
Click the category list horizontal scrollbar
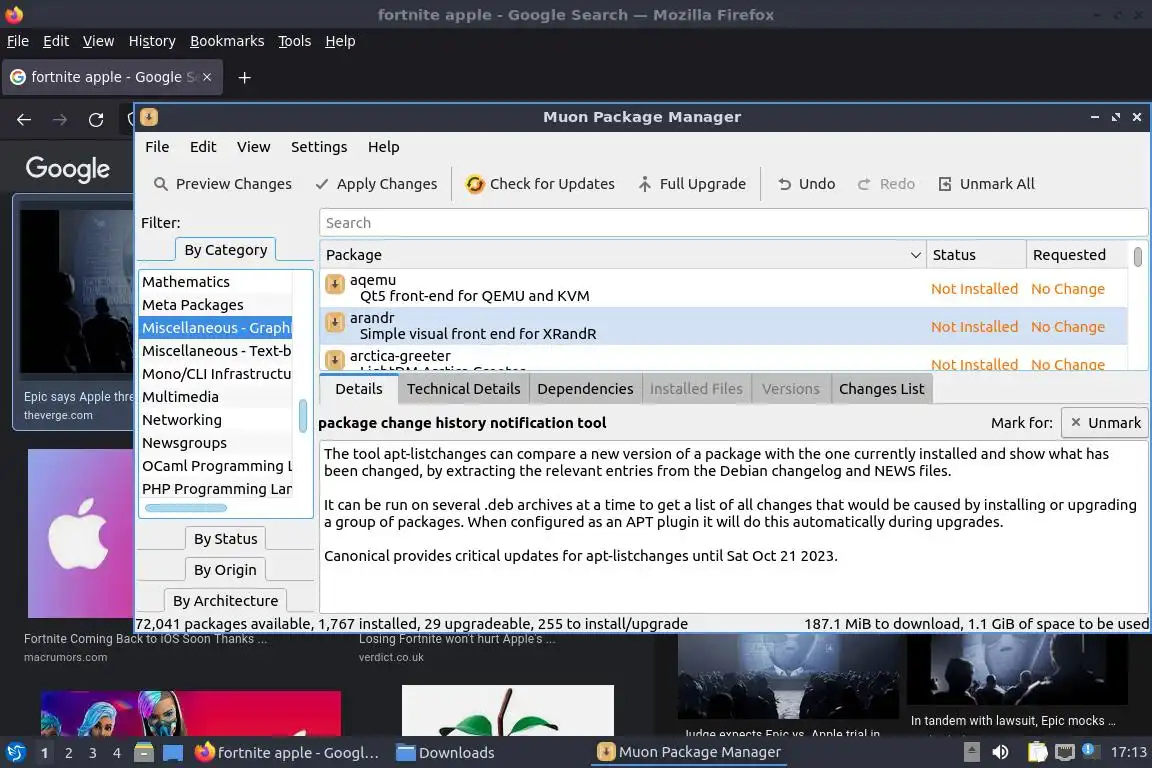[x=186, y=508]
